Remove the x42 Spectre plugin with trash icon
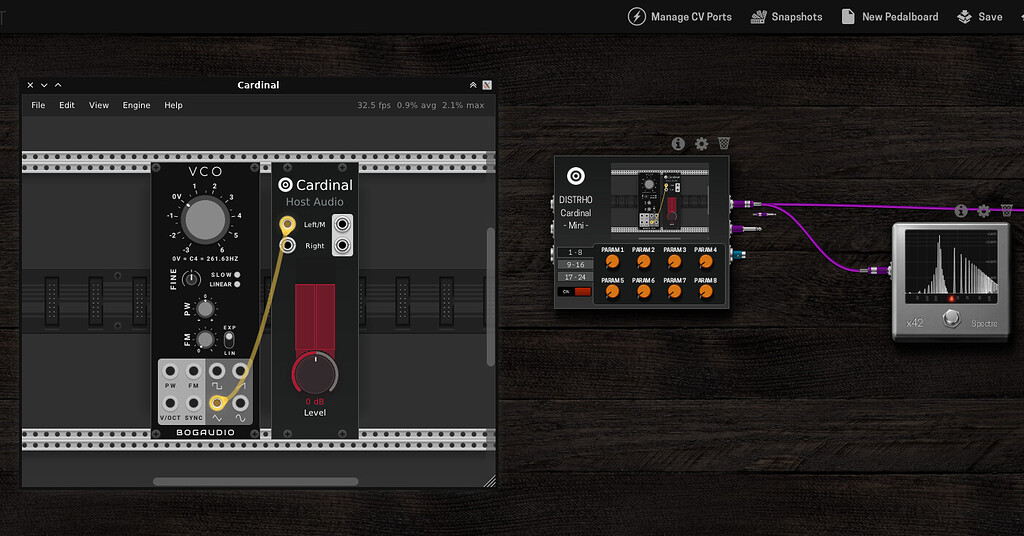The height and width of the screenshot is (536, 1024). point(1006,211)
